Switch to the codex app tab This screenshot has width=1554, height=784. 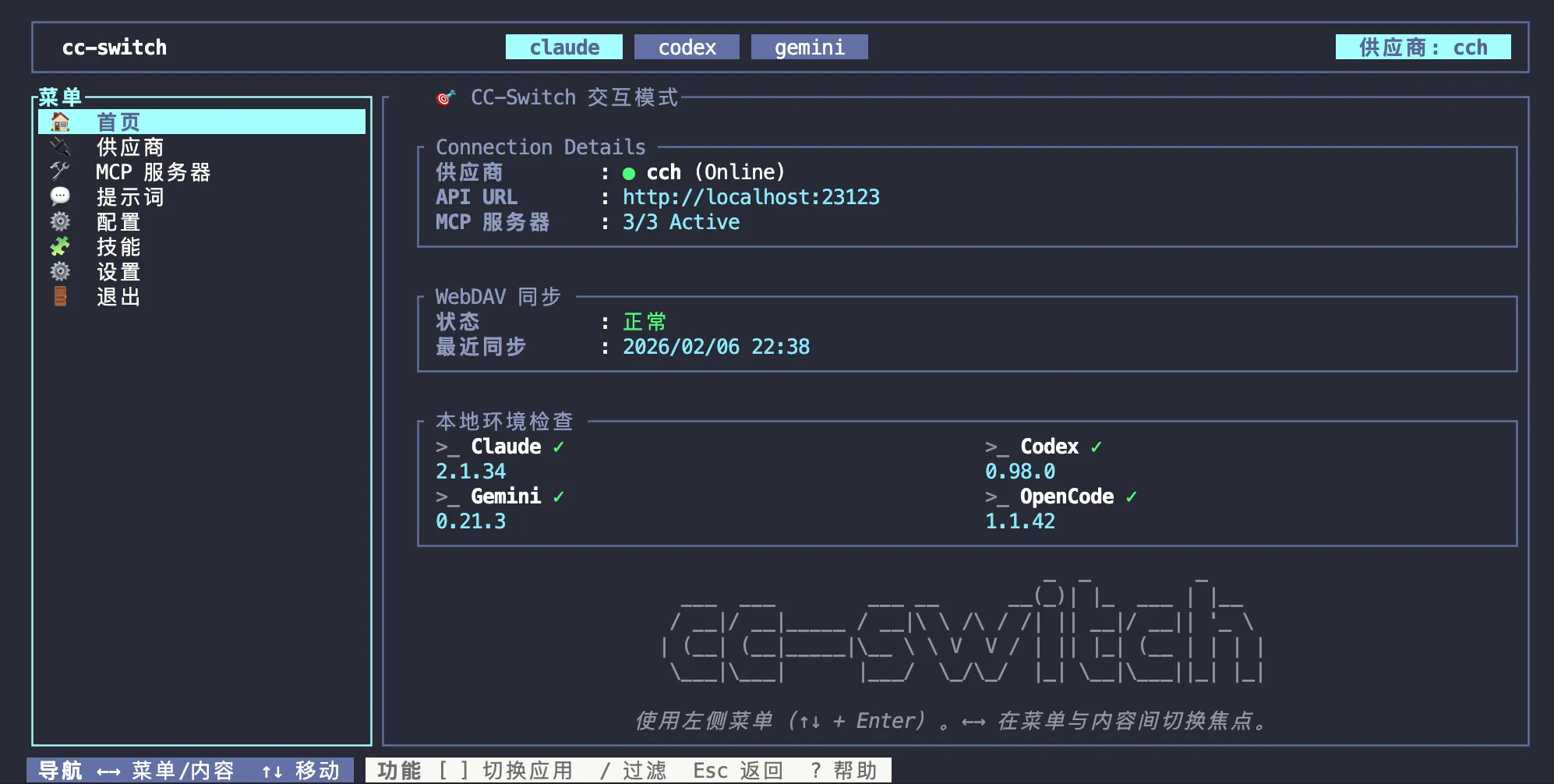[687, 48]
